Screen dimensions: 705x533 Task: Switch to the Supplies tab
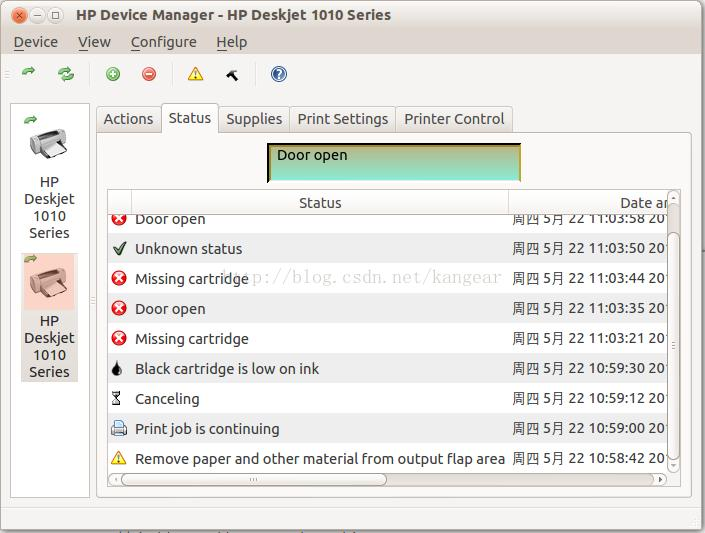(x=254, y=119)
